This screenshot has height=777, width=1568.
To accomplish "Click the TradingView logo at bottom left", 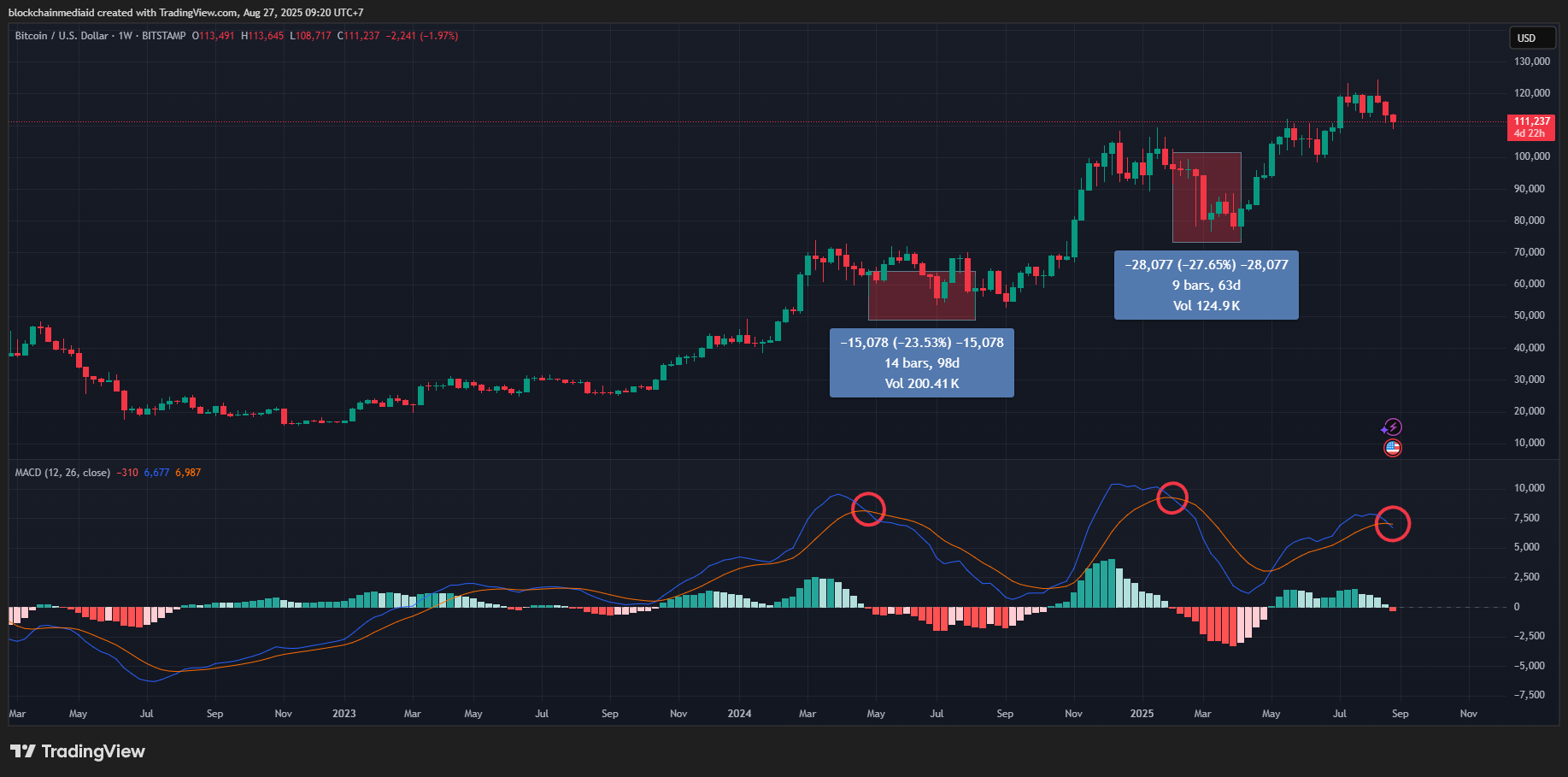I will 78,751.
